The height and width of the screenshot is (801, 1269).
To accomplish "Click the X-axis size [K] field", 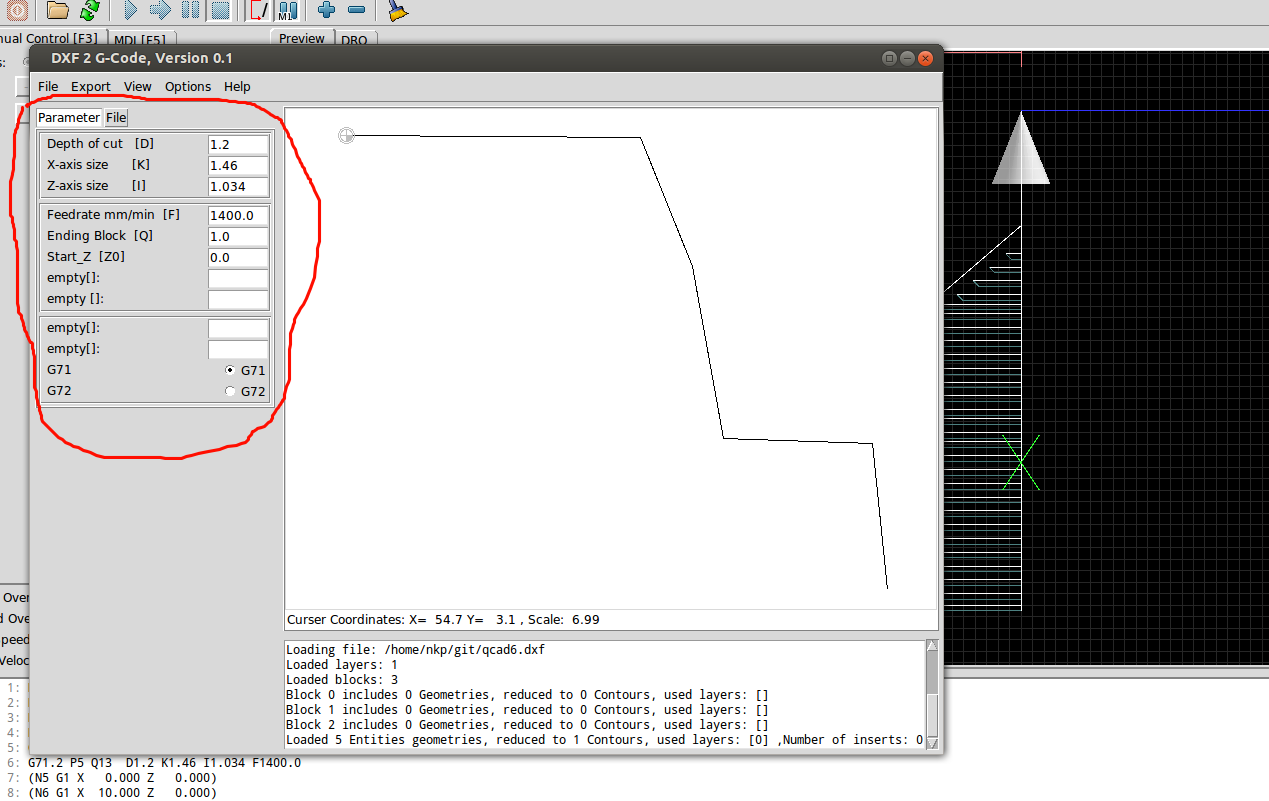I will coord(238,165).
